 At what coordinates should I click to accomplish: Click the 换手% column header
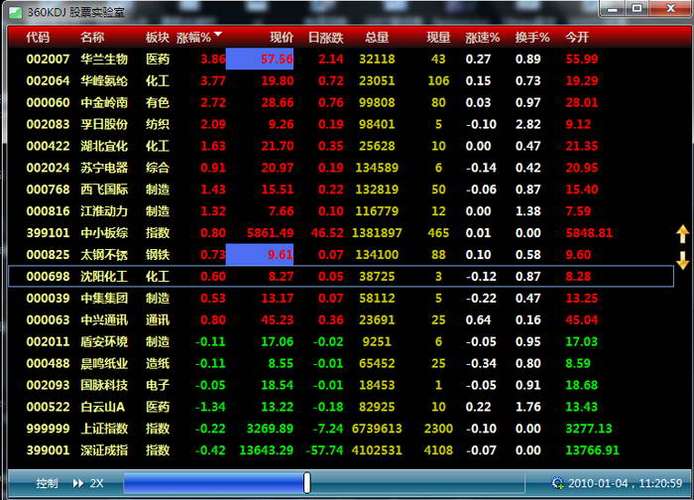[532, 37]
